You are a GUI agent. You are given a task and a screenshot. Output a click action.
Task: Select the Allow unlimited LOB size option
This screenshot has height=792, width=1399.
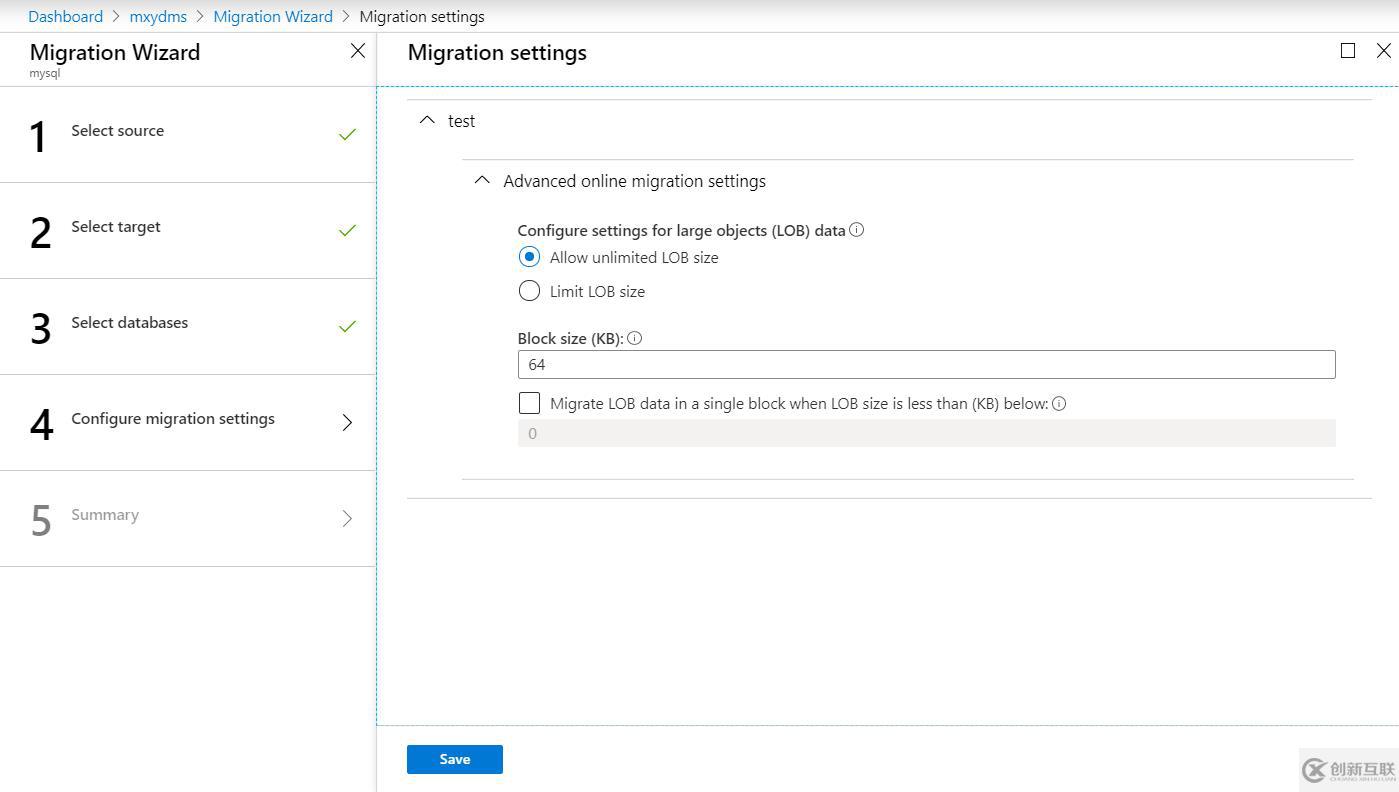(529, 256)
